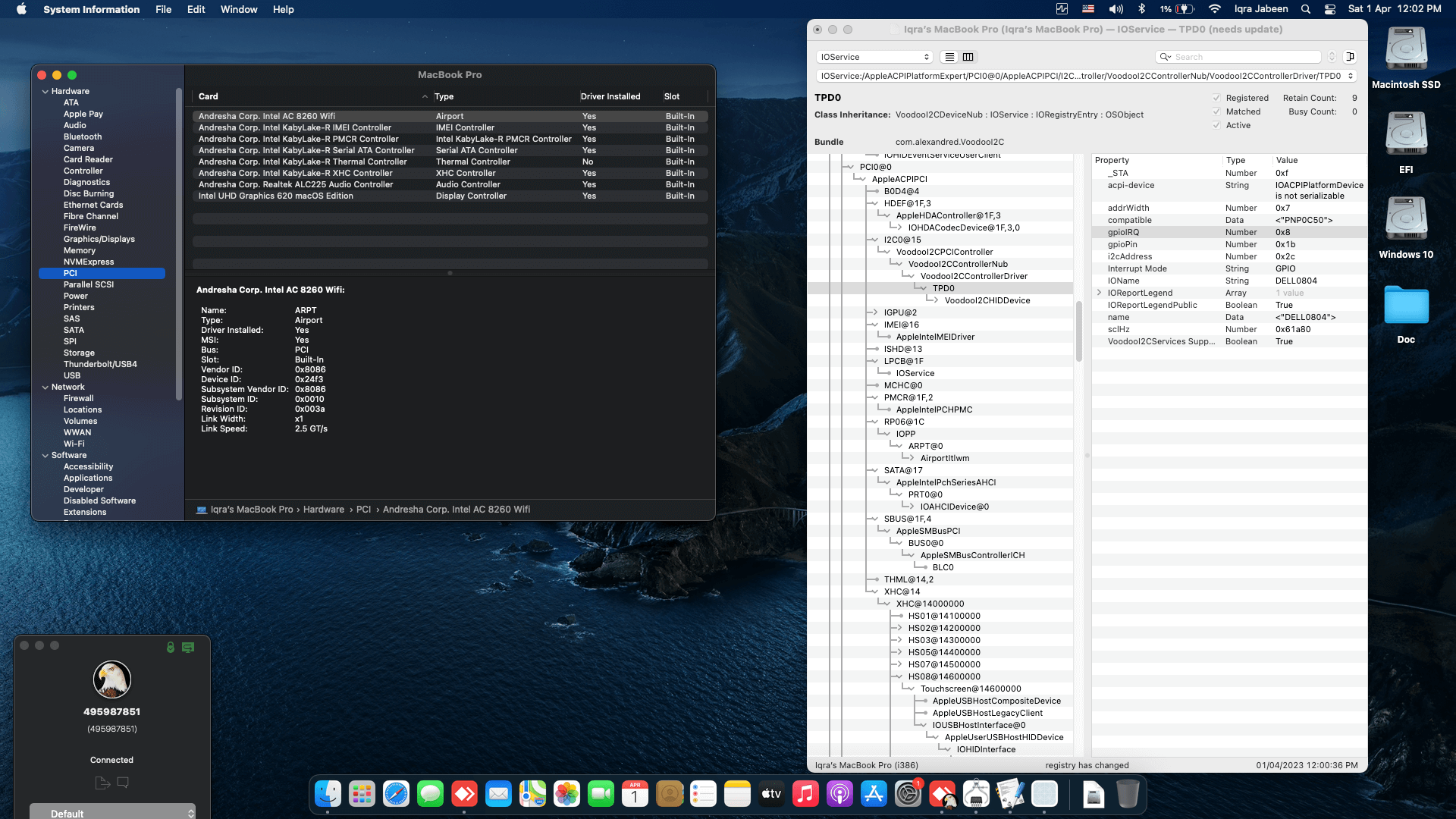Click the battery status icon in menu bar

click(1178, 9)
